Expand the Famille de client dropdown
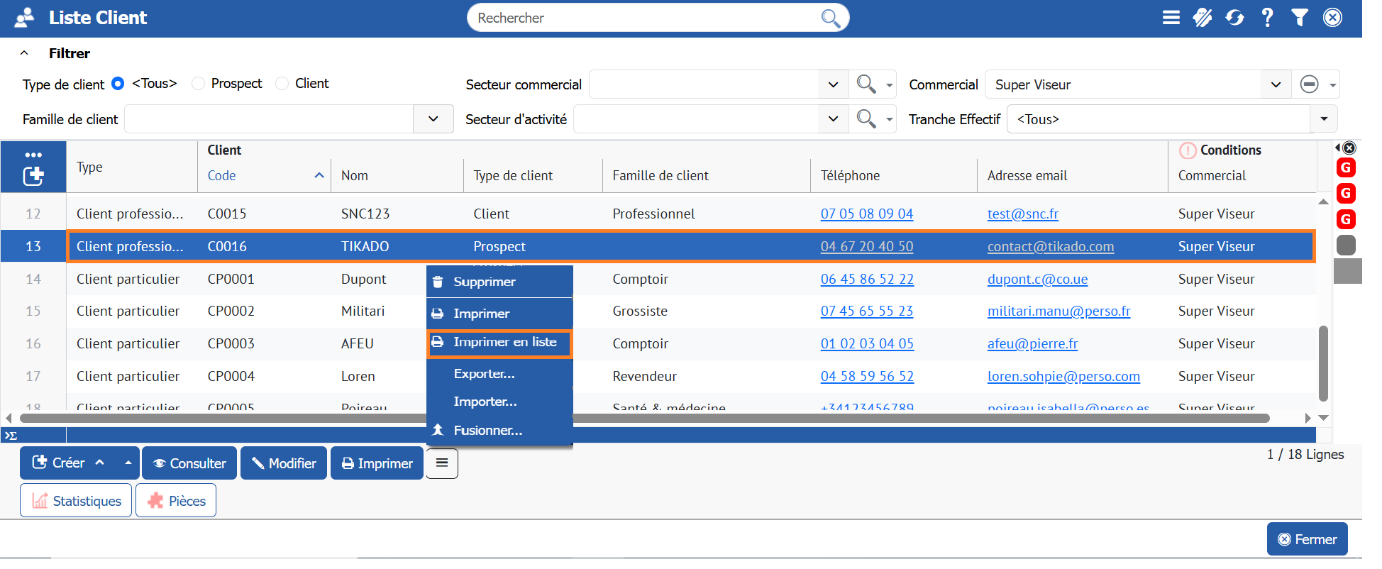Image resolution: width=1382 pixels, height=569 pixels. (x=433, y=119)
